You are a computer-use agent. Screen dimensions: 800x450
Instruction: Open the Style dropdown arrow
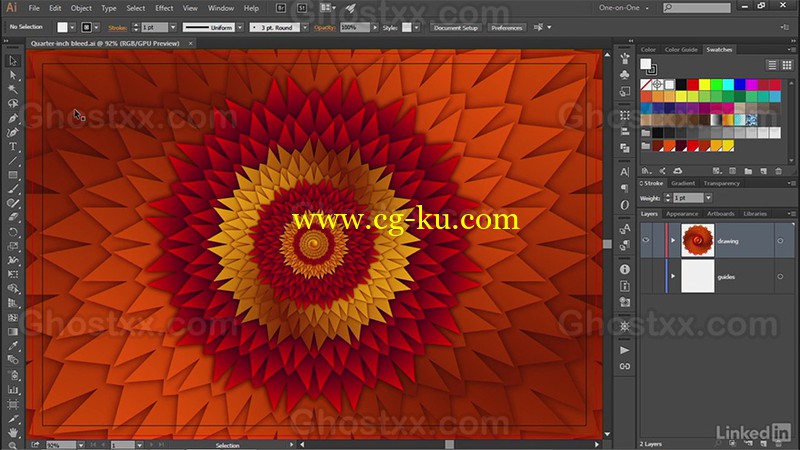click(417, 28)
